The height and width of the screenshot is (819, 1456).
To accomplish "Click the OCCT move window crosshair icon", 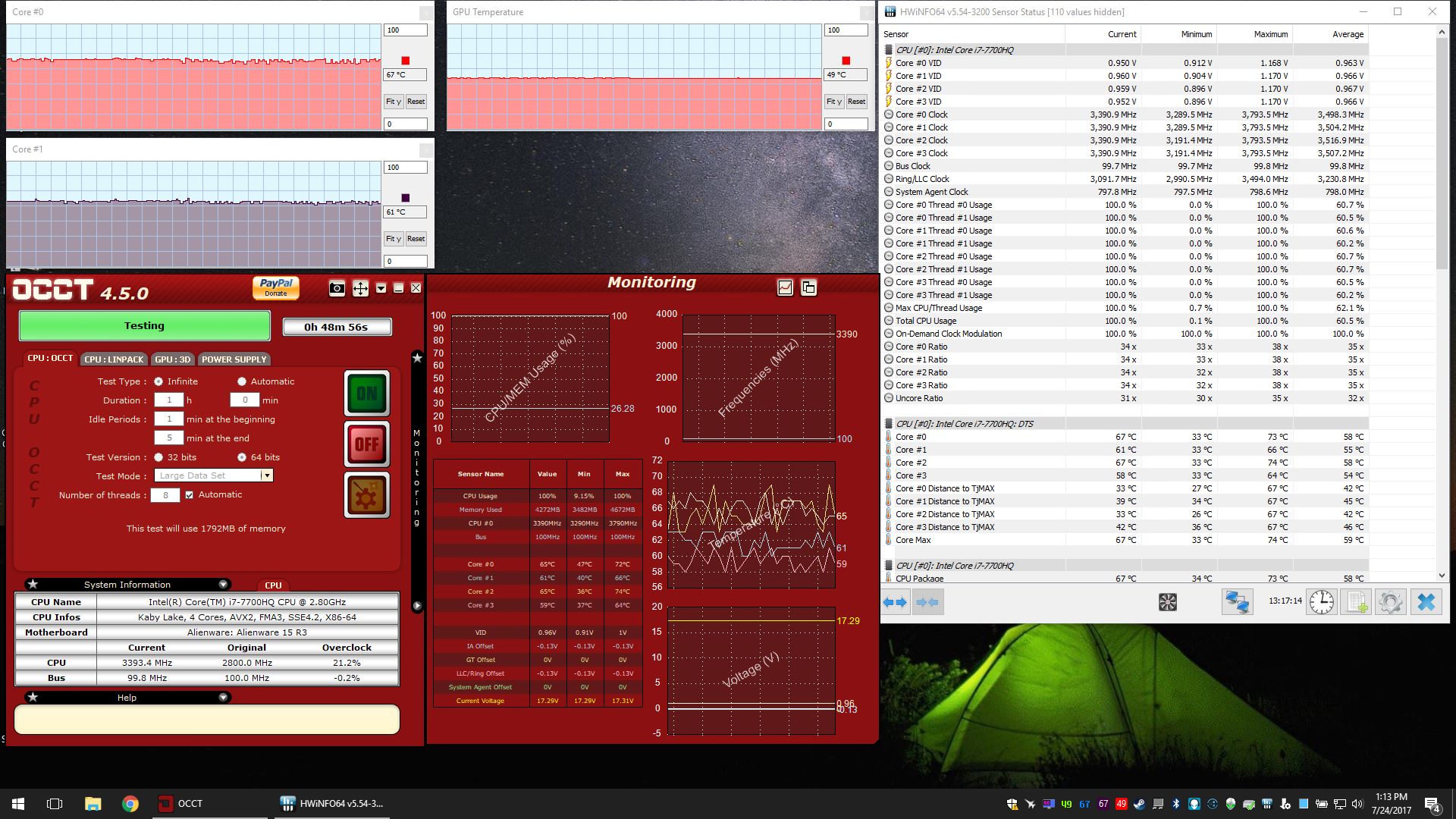I will click(360, 288).
